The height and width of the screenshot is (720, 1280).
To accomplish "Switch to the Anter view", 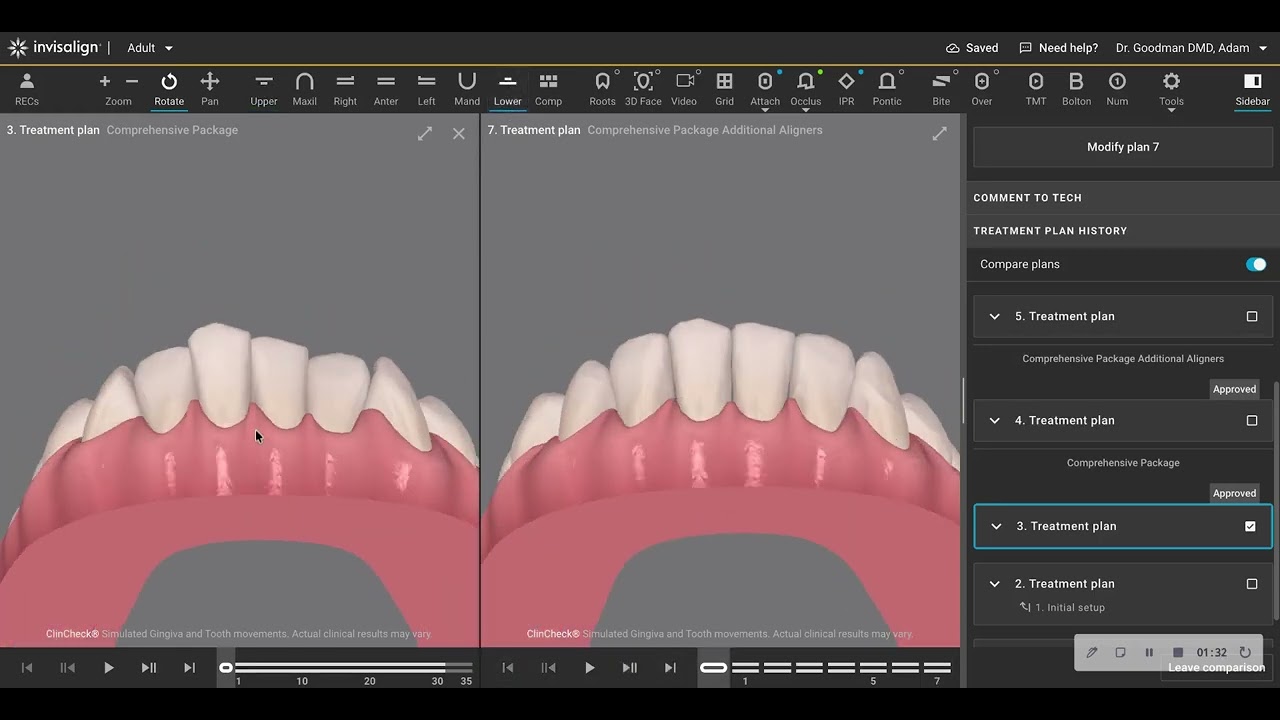I will (x=386, y=89).
